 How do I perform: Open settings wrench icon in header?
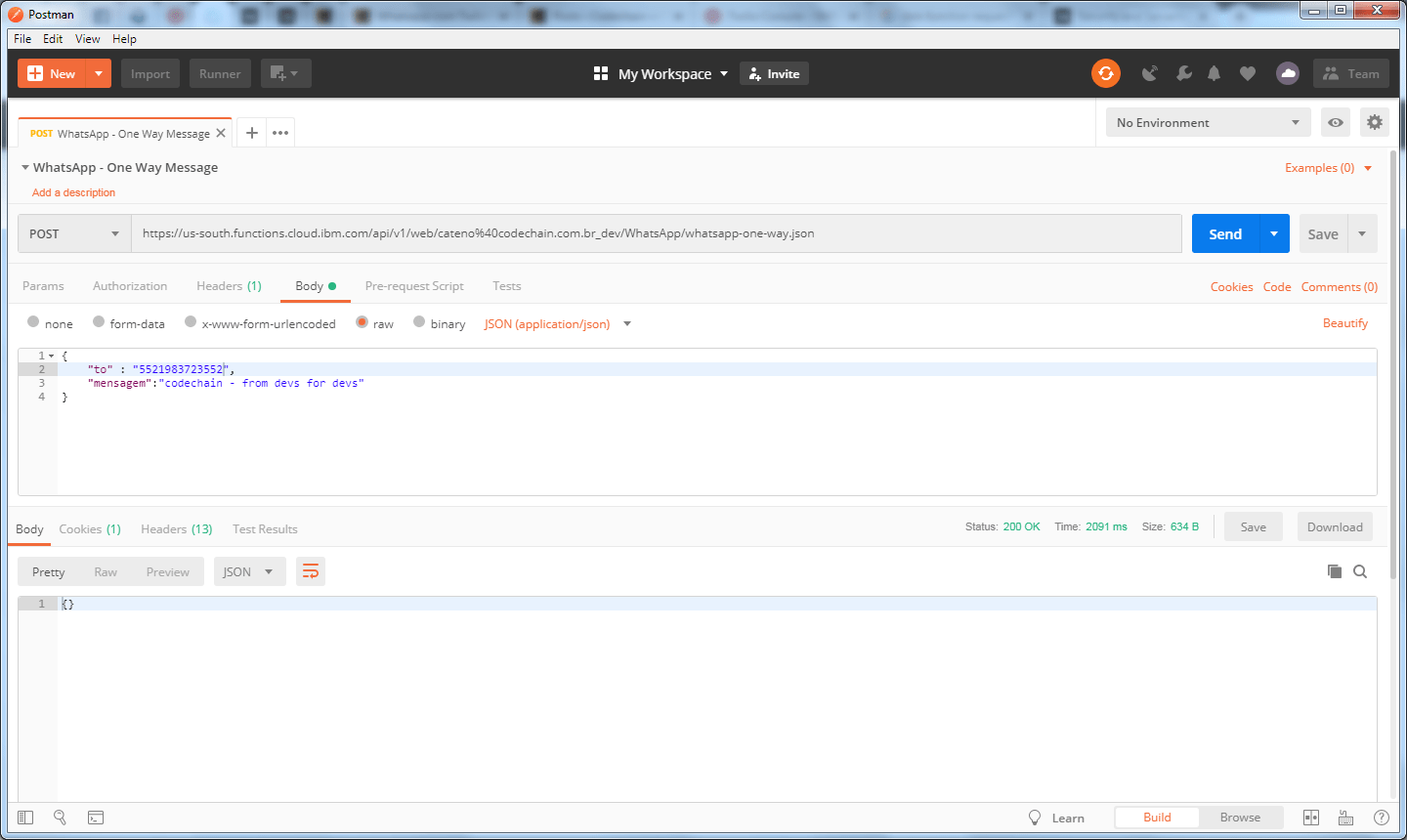tap(1183, 73)
